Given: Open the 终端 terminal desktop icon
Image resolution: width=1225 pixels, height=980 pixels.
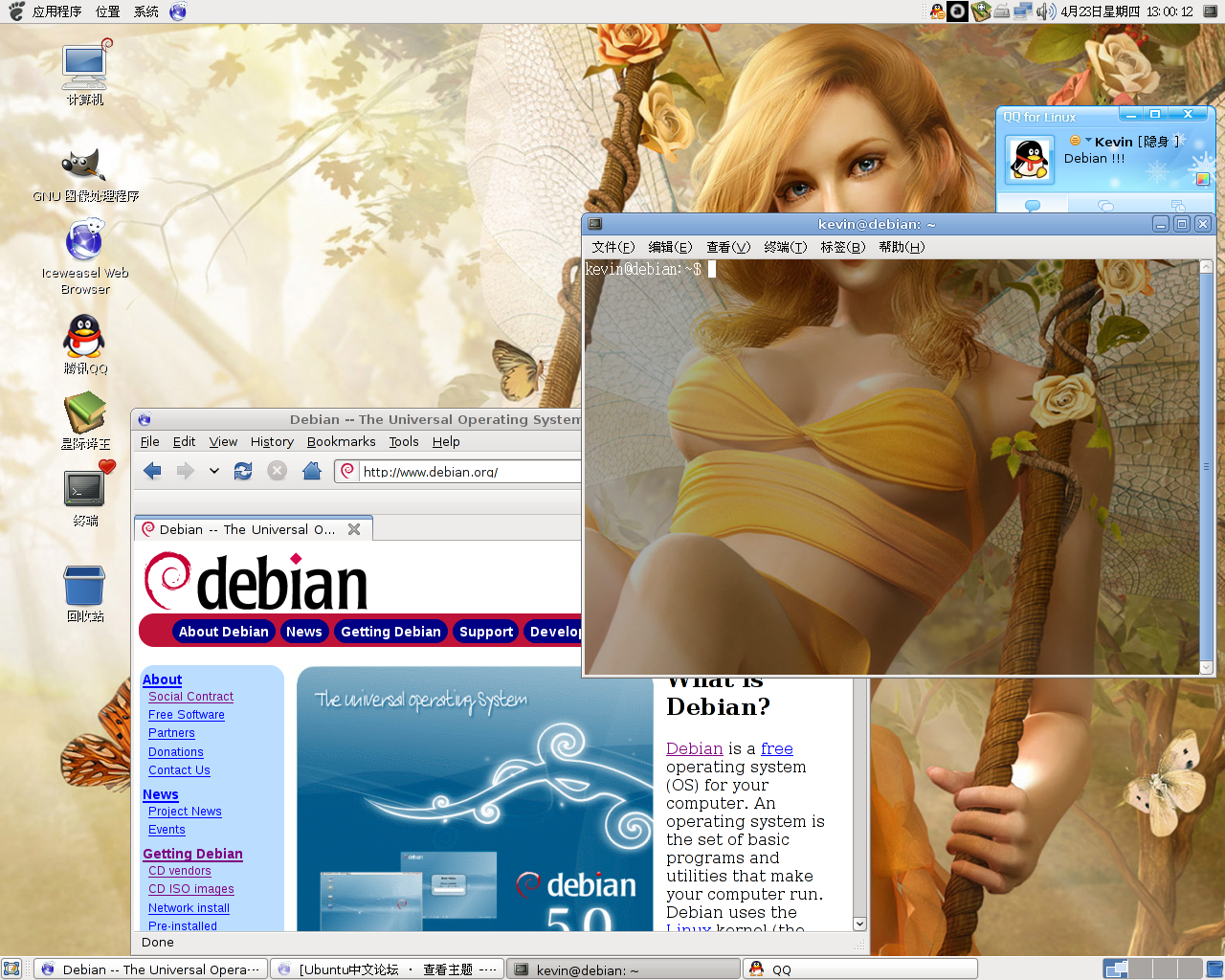Looking at the screenshot, I should pyautogui.click(x=85, y=494).
